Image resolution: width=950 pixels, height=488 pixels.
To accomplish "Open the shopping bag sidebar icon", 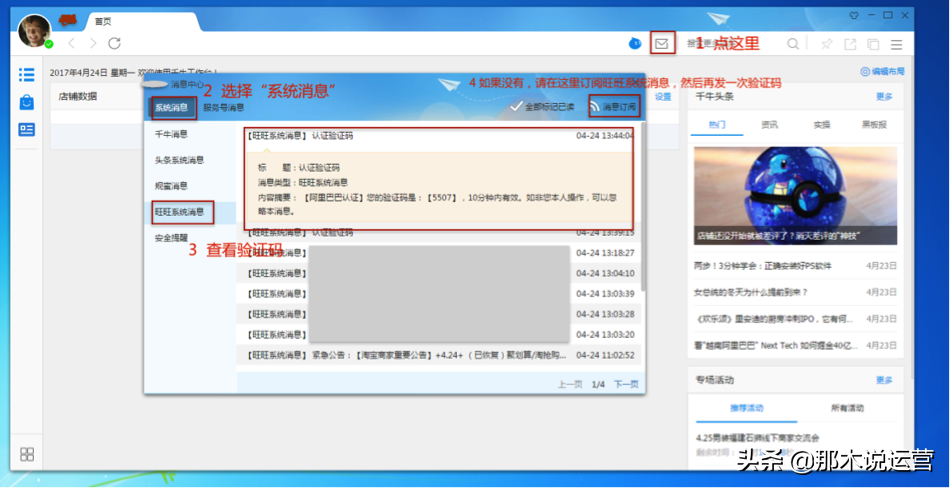I will pos(27,102).
